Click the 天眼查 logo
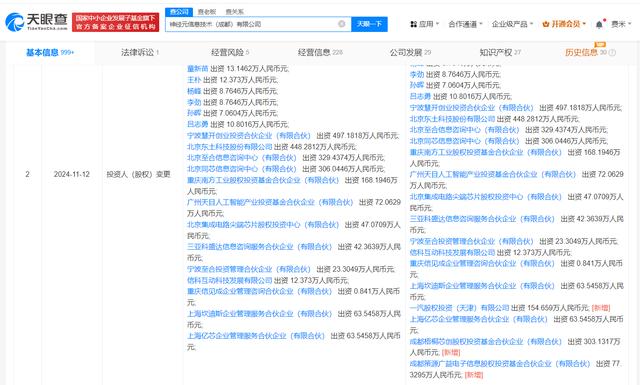Image resolution: width=640 pixels, height=385 pixels. [37, 22]
